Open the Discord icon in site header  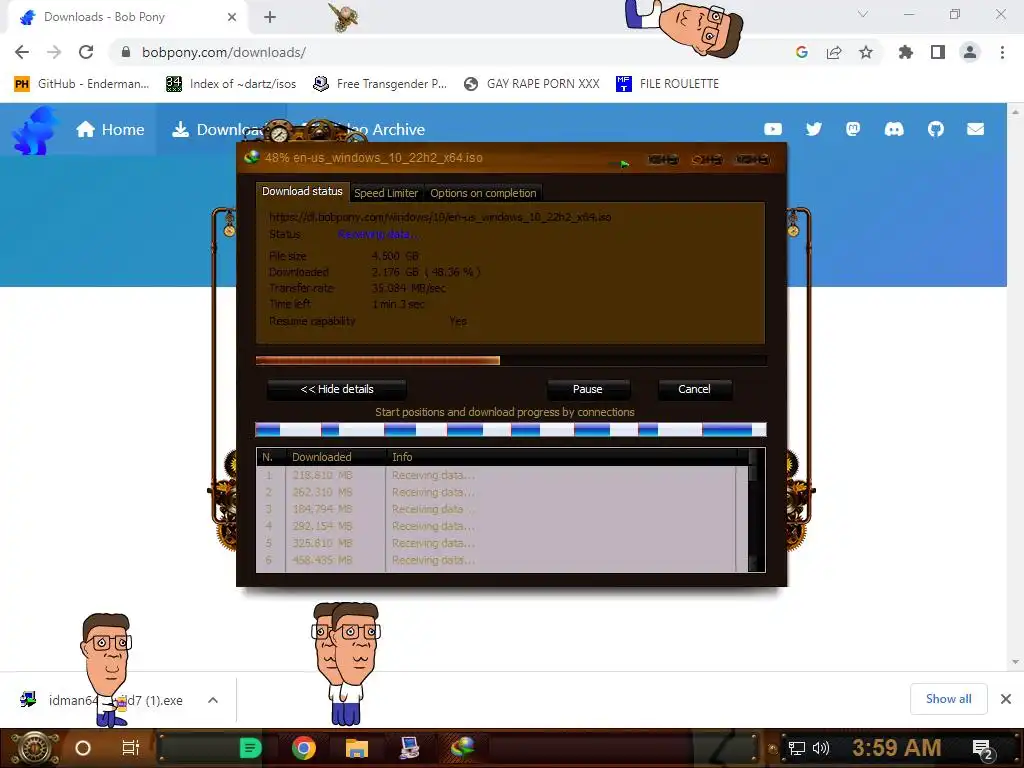coord(894,129)
